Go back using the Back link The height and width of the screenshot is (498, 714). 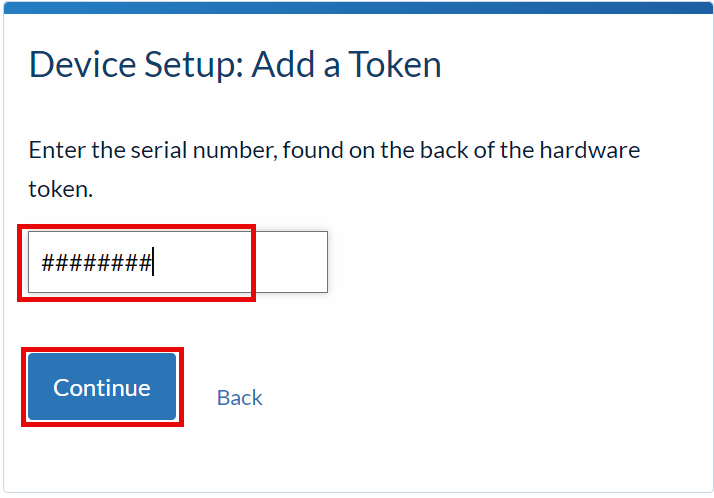pos(240,398)
